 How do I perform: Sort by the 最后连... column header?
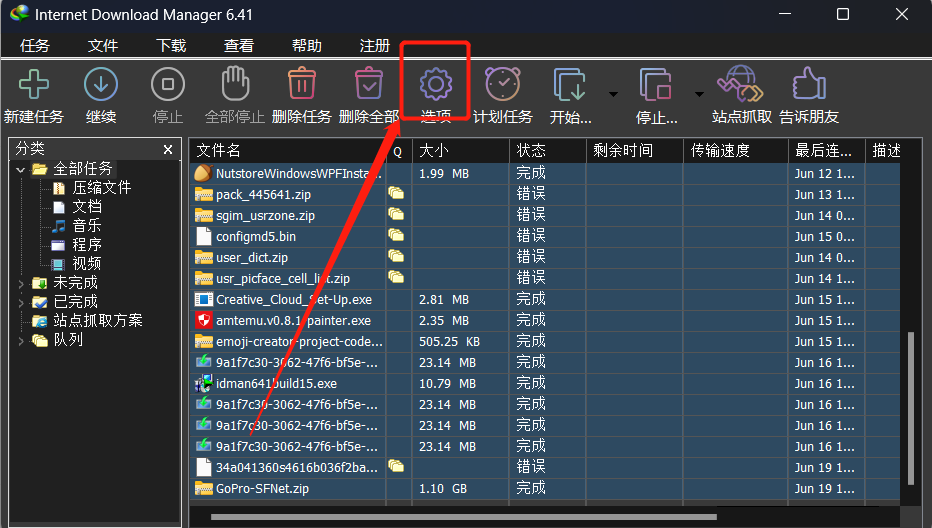(827, 150)
